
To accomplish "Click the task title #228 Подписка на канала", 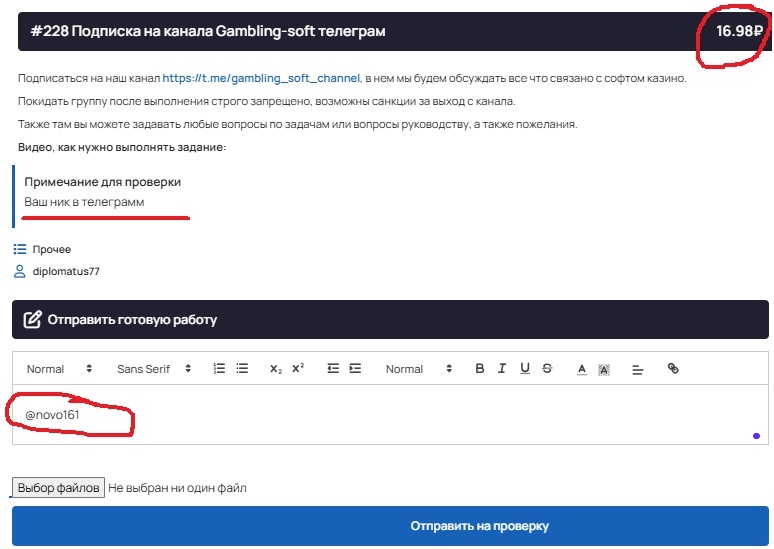I will [x=208, y=31].
